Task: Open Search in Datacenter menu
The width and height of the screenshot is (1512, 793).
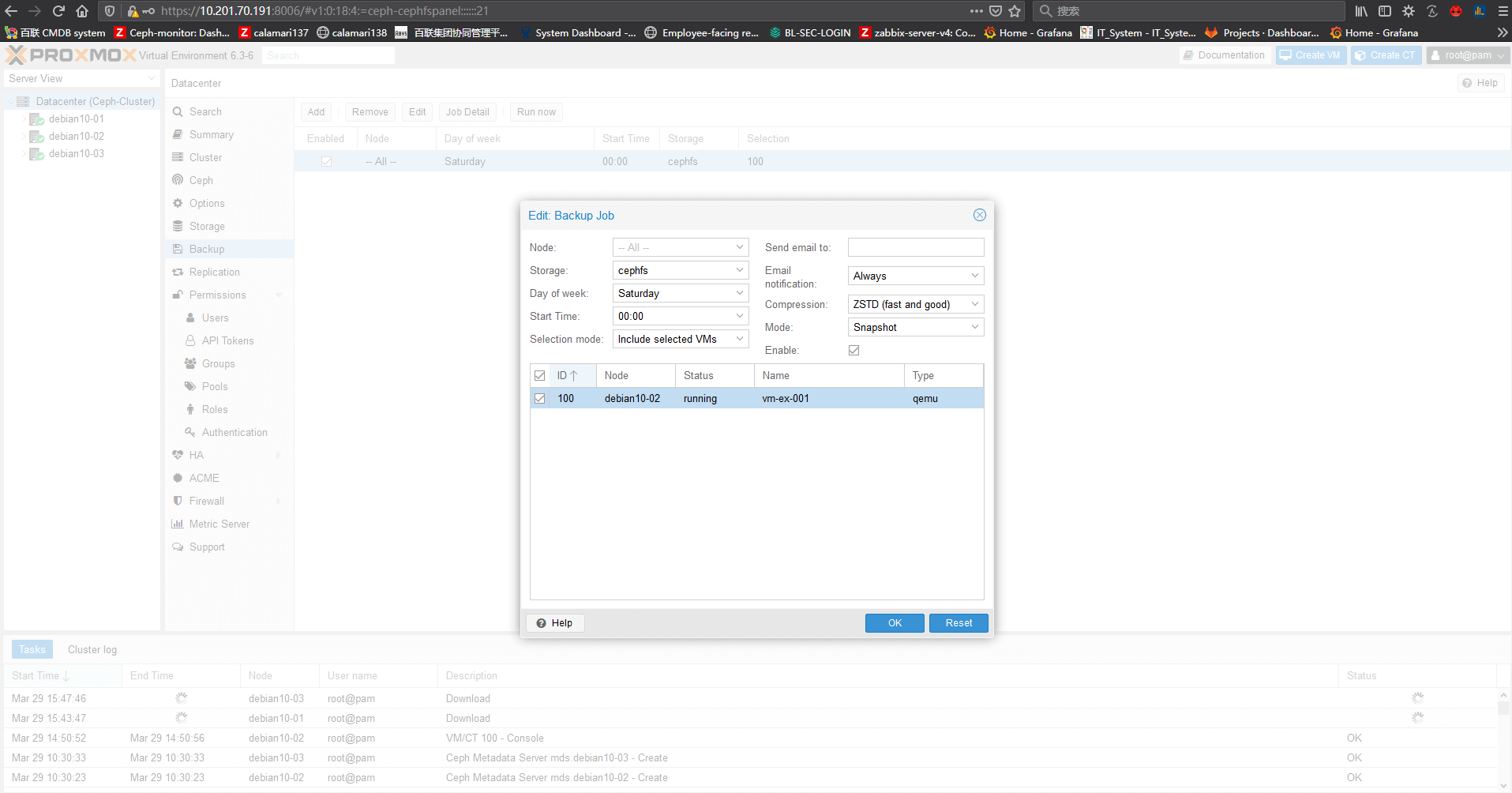Action: click(x=205, y=112)
